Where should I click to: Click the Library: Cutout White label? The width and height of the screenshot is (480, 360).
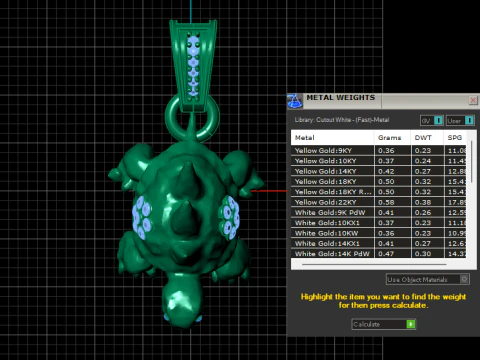point(341,120)
